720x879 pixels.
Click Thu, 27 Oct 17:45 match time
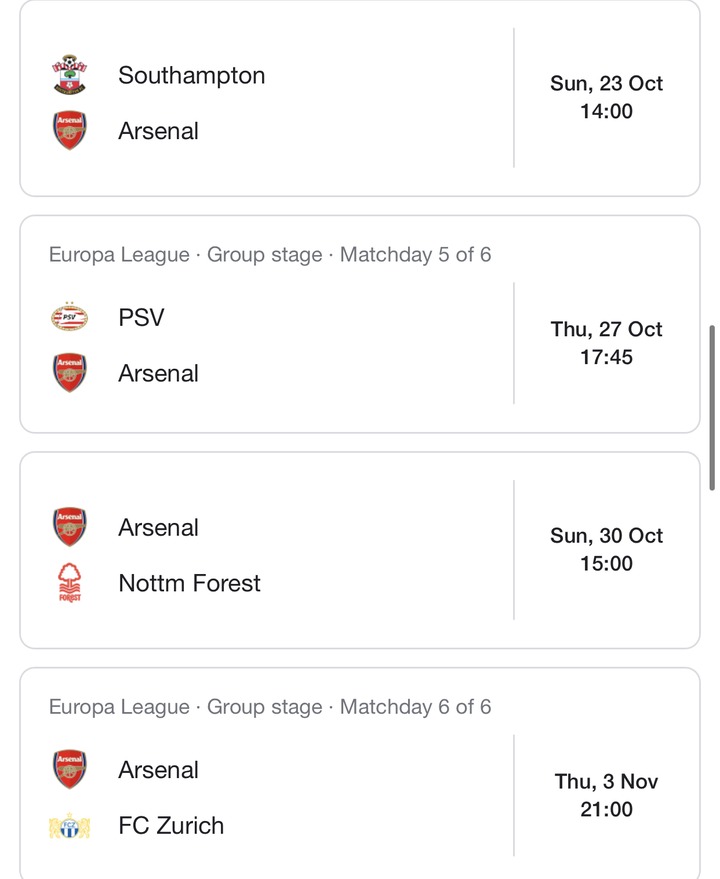[x=606, y=343]
